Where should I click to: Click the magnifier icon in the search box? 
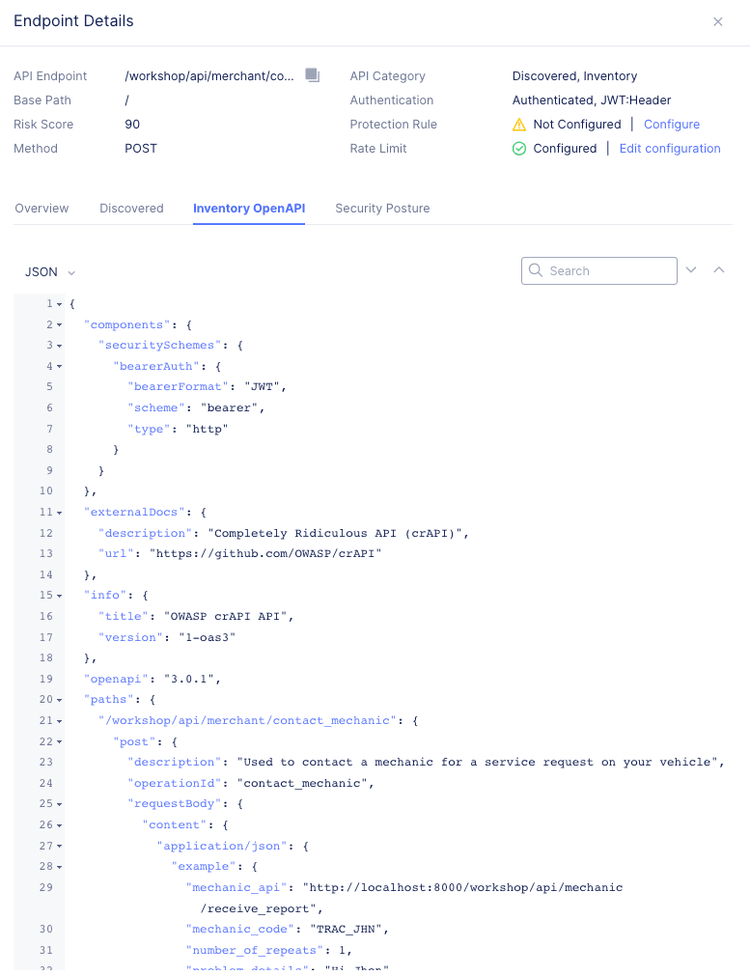(534, 271)
